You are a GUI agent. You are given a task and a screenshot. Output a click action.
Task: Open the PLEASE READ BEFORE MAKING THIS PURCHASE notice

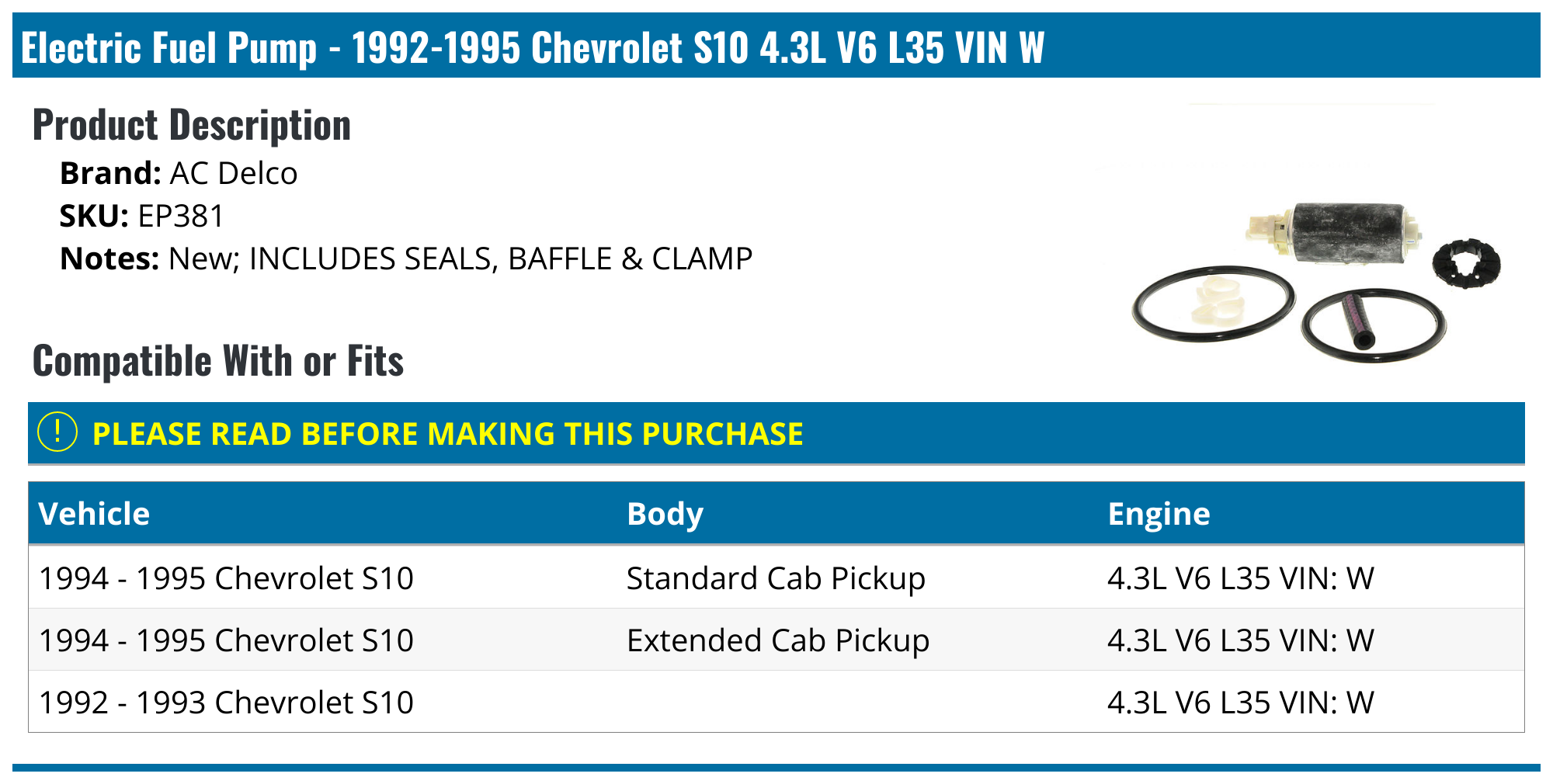(x=447, y=434)
